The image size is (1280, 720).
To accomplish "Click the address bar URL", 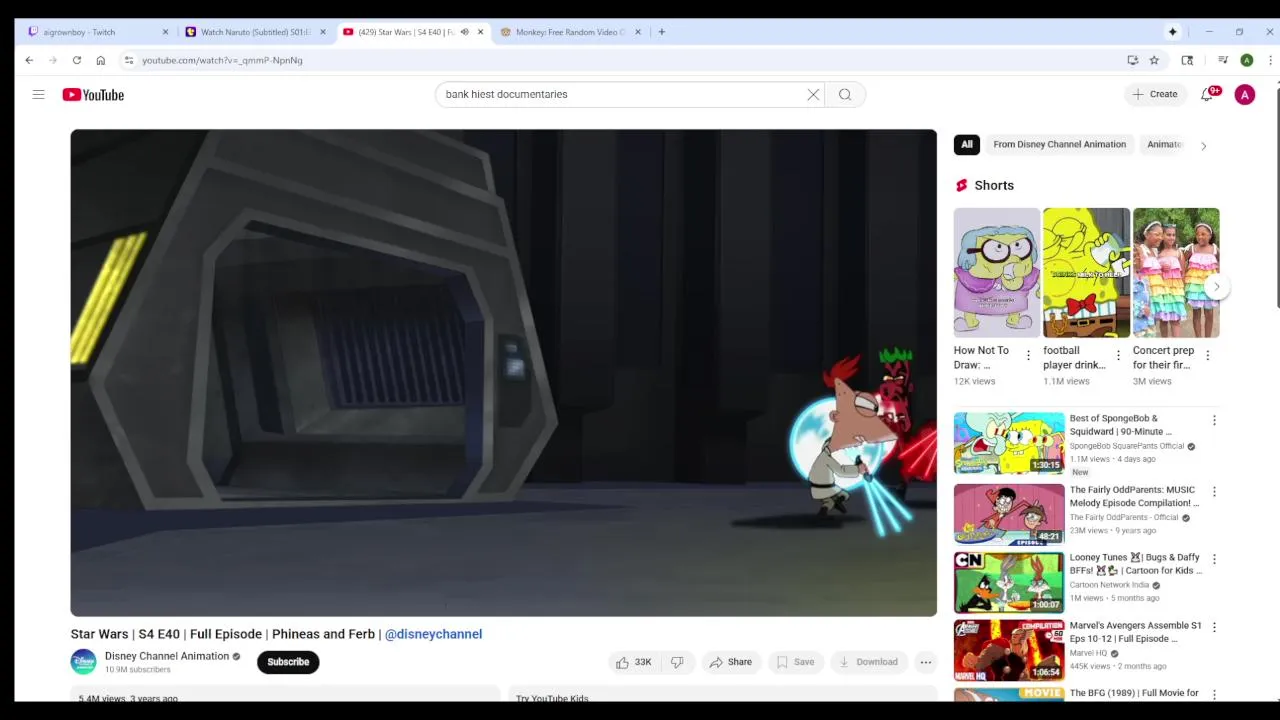I will click(222, 60).
